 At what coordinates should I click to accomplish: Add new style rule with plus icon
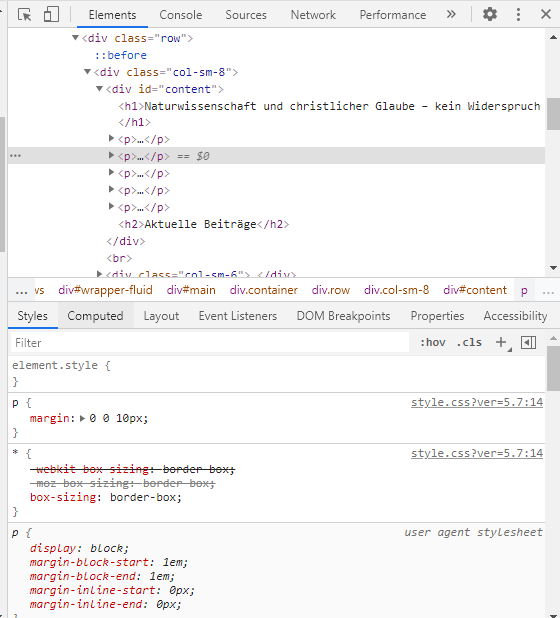tap(501, 342)
